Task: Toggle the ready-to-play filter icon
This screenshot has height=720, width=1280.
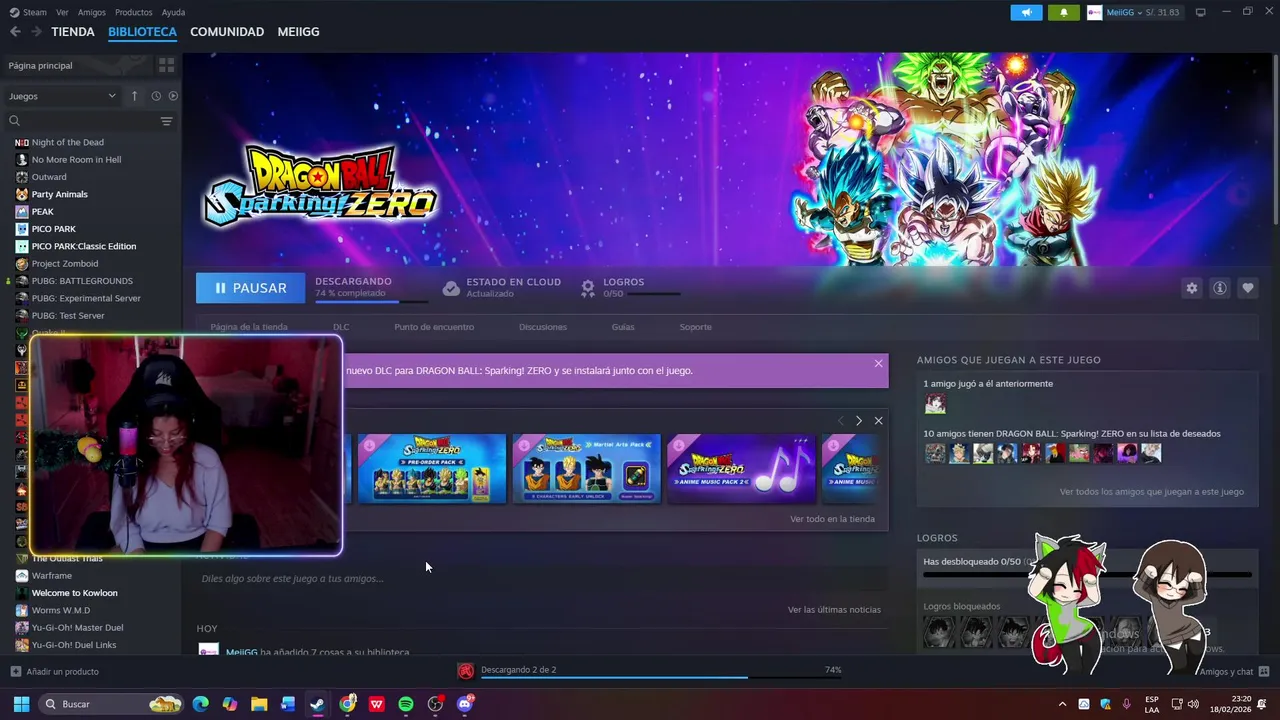Action: click(173, 96)
